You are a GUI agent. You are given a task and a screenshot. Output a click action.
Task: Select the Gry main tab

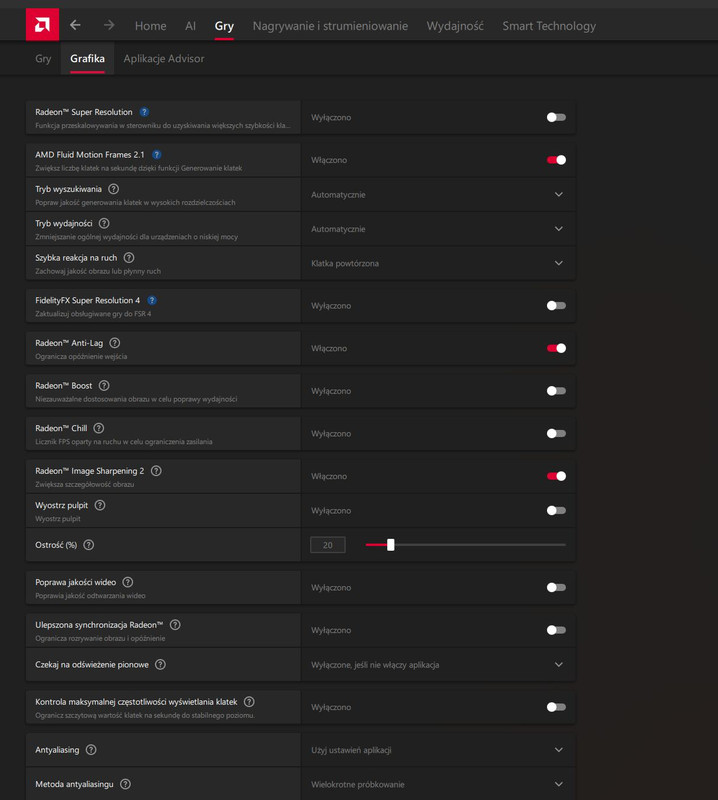click(224, 27)
